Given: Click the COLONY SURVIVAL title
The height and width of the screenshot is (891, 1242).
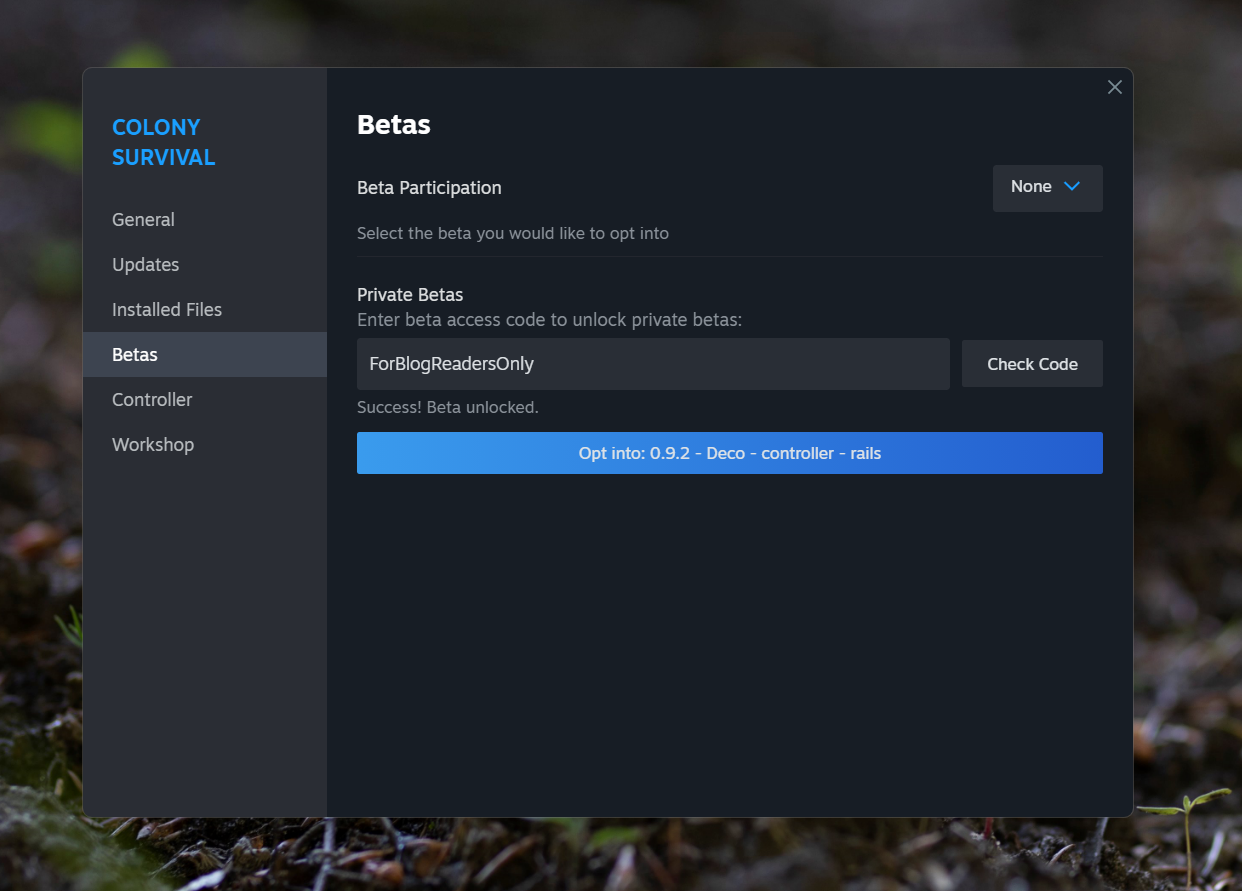Looking at the screenshot, I should point(164,142).
